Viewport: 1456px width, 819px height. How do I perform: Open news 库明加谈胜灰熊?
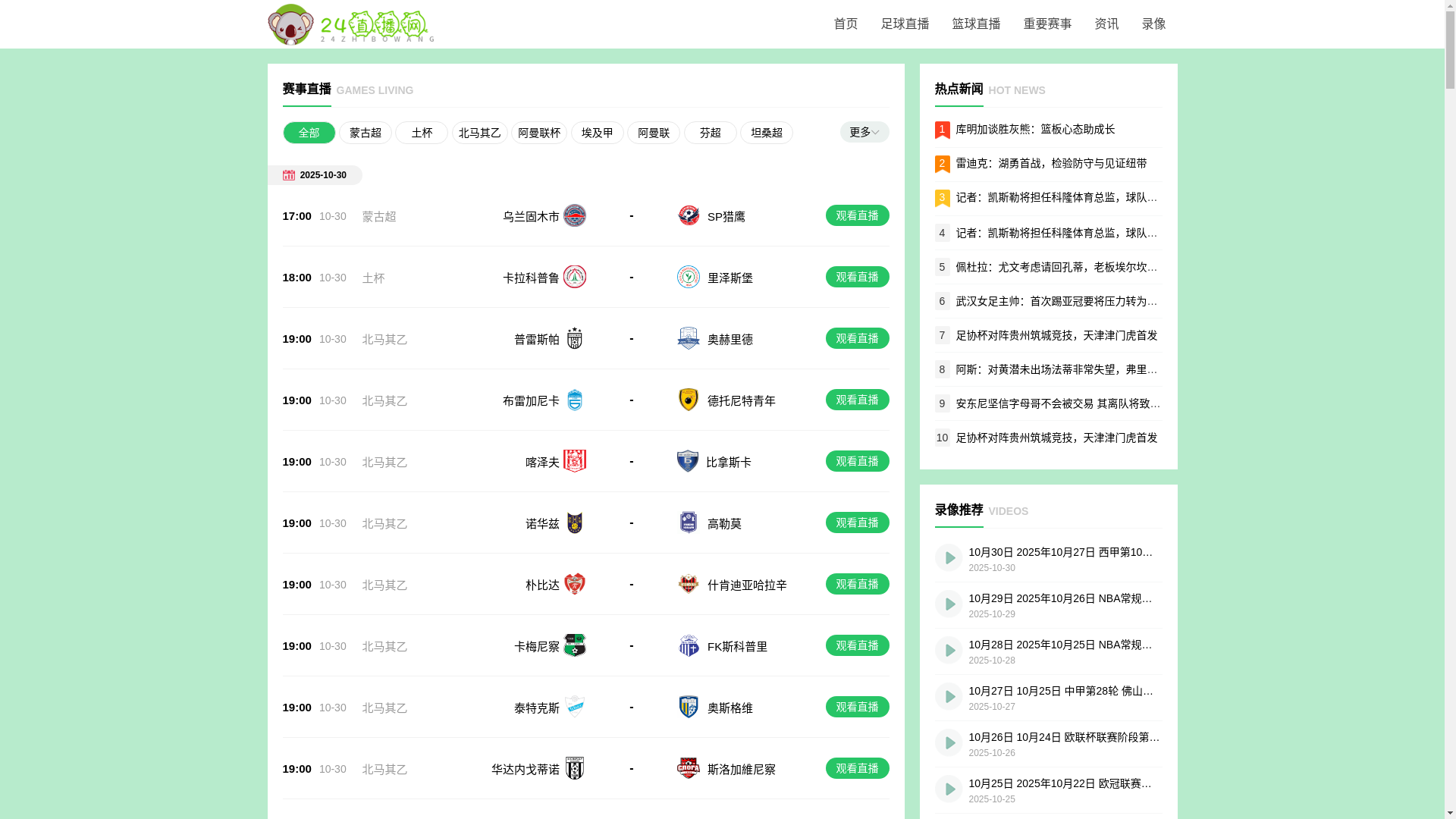click(x=1035, y=130)
